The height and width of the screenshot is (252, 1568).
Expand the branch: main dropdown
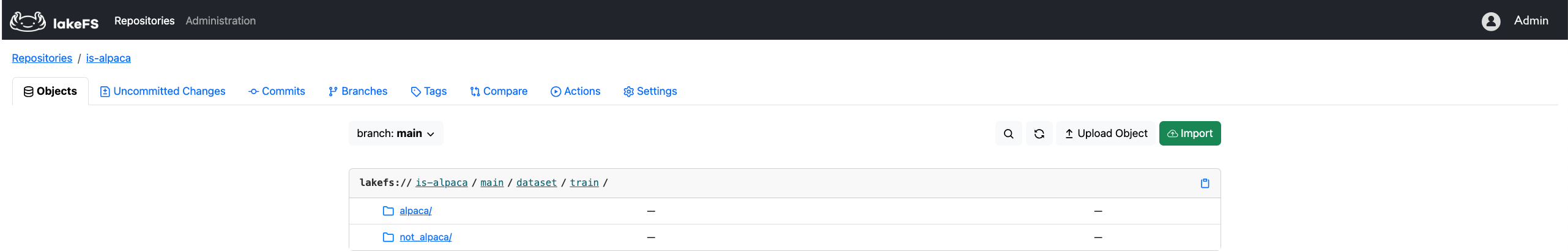[395, 134]
